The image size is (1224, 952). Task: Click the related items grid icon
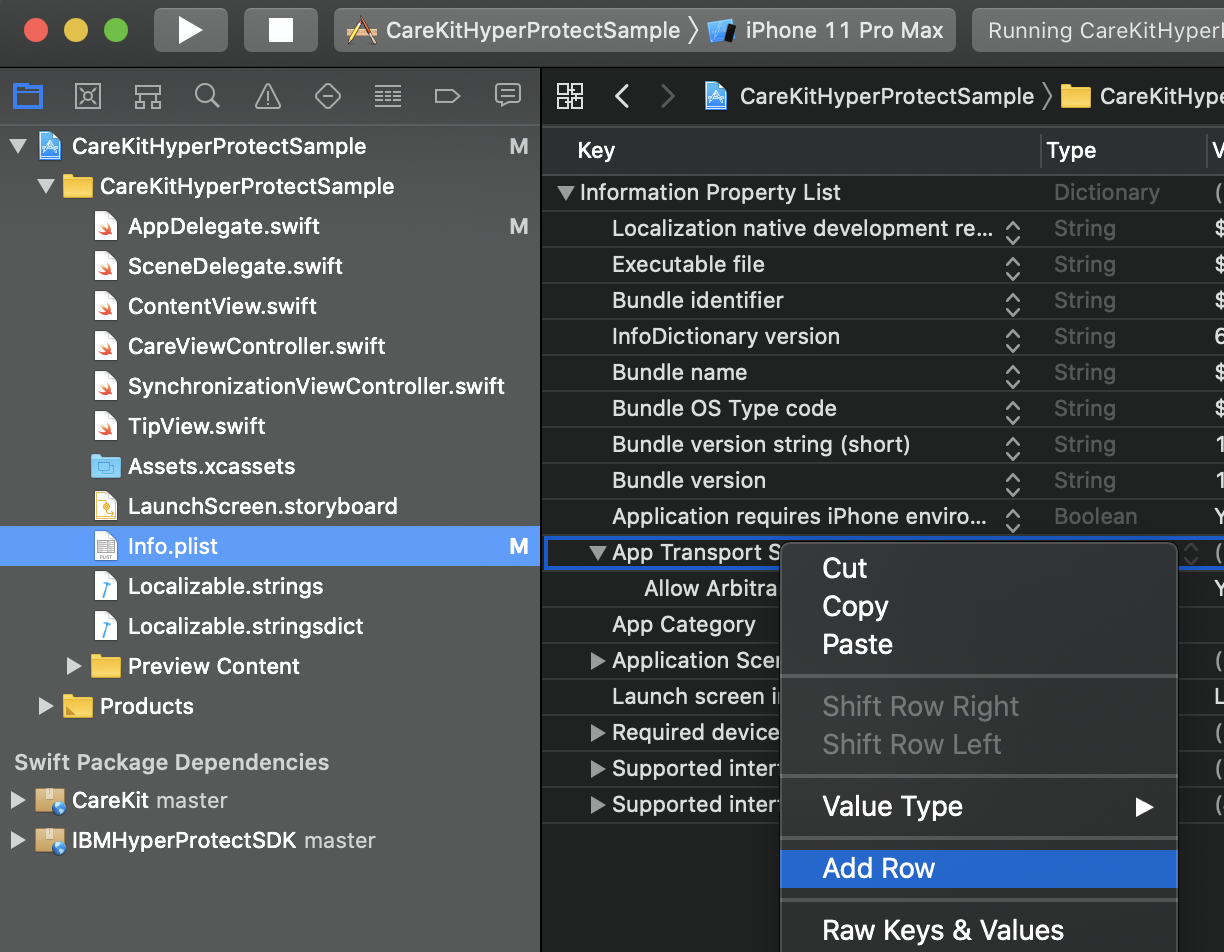(570, 96)
